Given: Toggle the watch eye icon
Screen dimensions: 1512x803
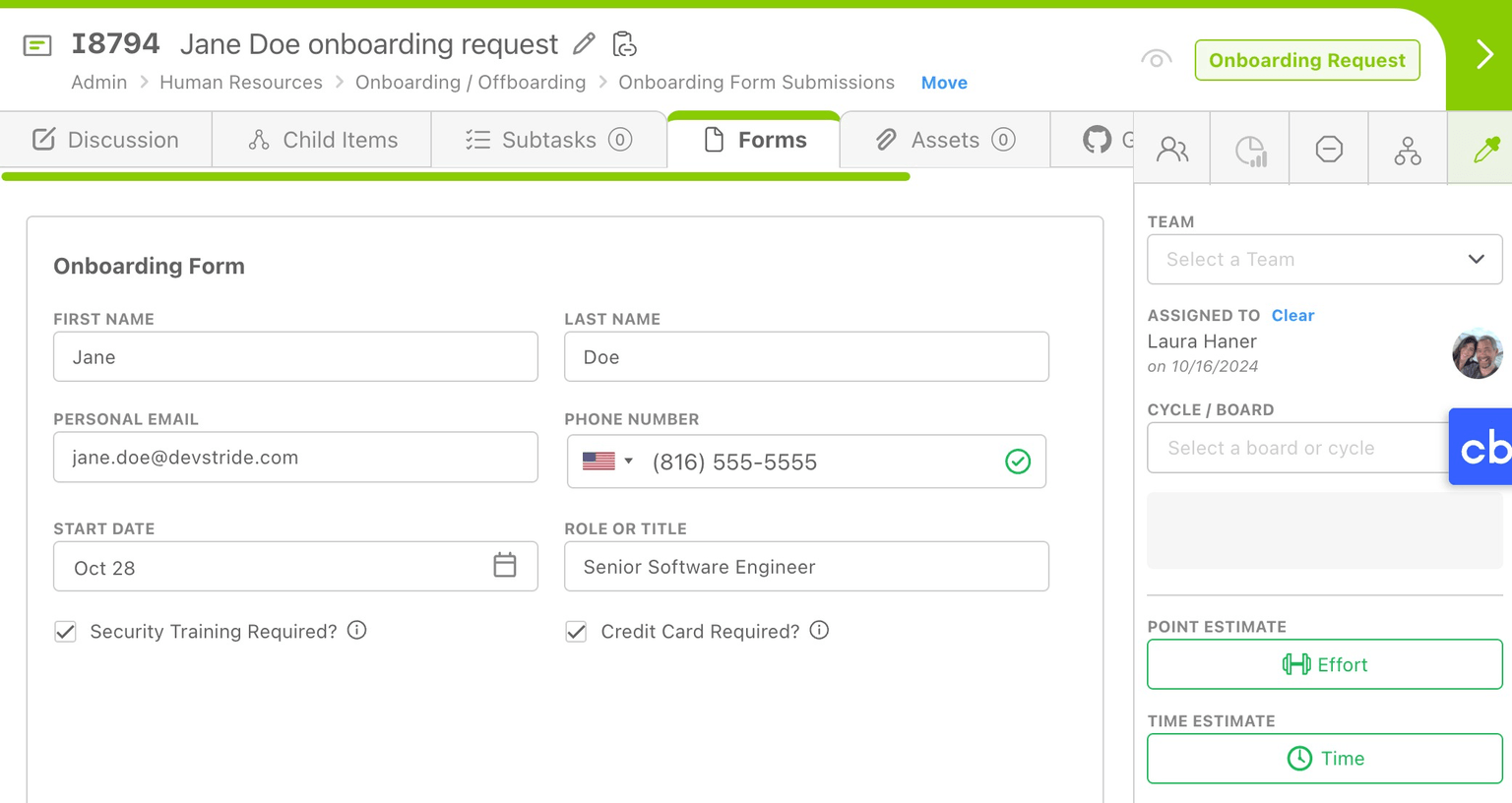Looking at the screenshot, I should point(1156,60).
